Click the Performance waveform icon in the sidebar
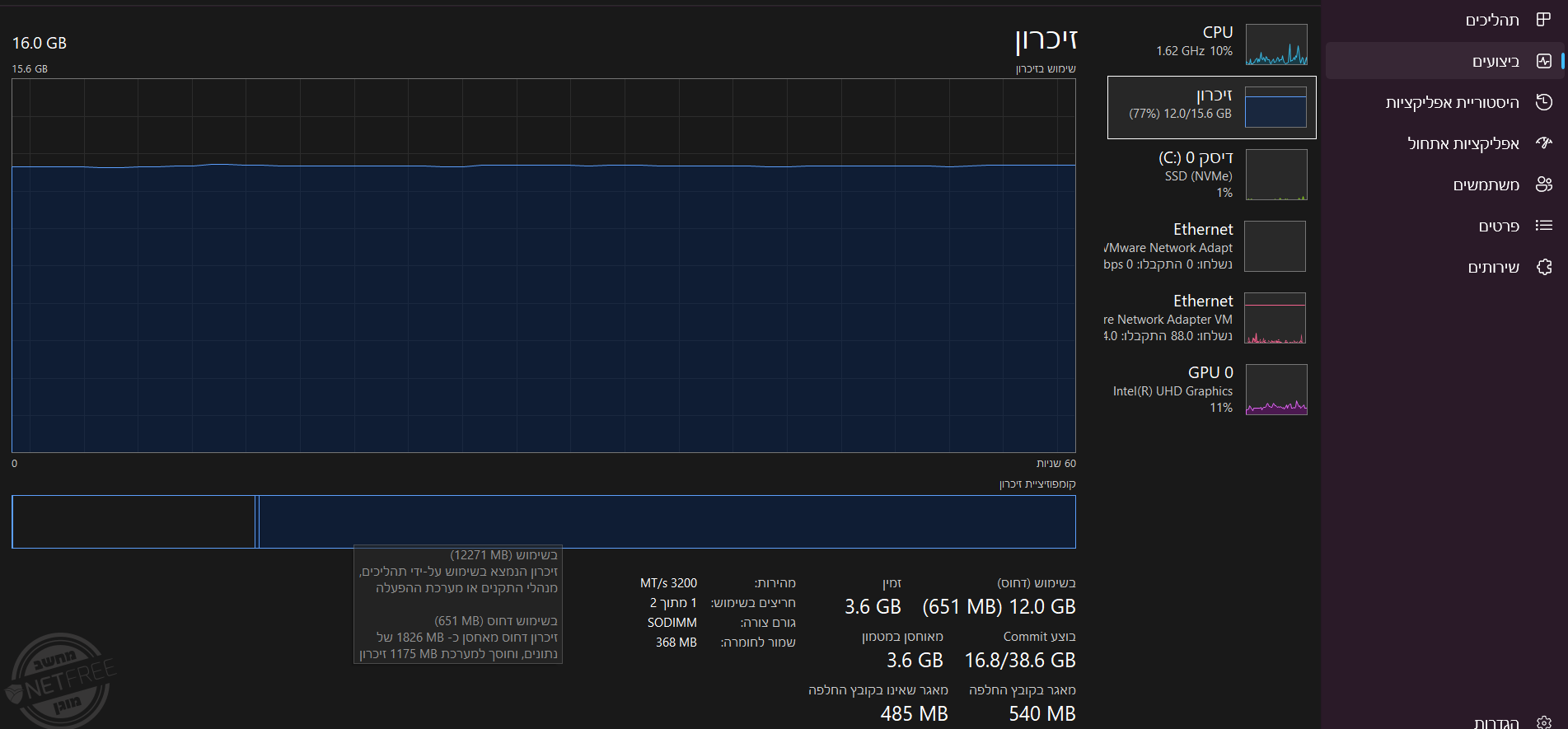The width and height of the screenshot is (1568, 729). (x=1543, y=61)
